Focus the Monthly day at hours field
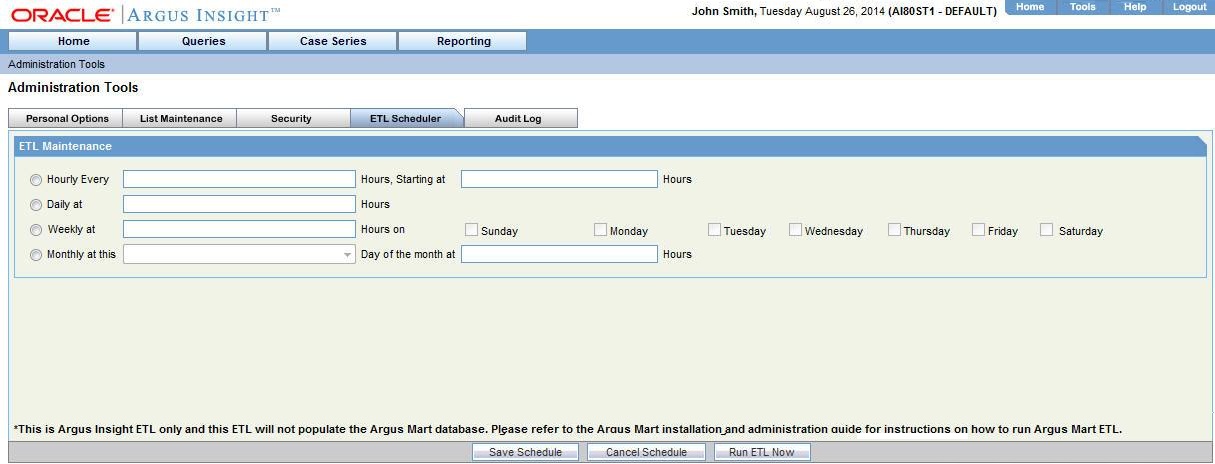The width and height of the screenshot is (1215, 464). [x=559, y=254]
